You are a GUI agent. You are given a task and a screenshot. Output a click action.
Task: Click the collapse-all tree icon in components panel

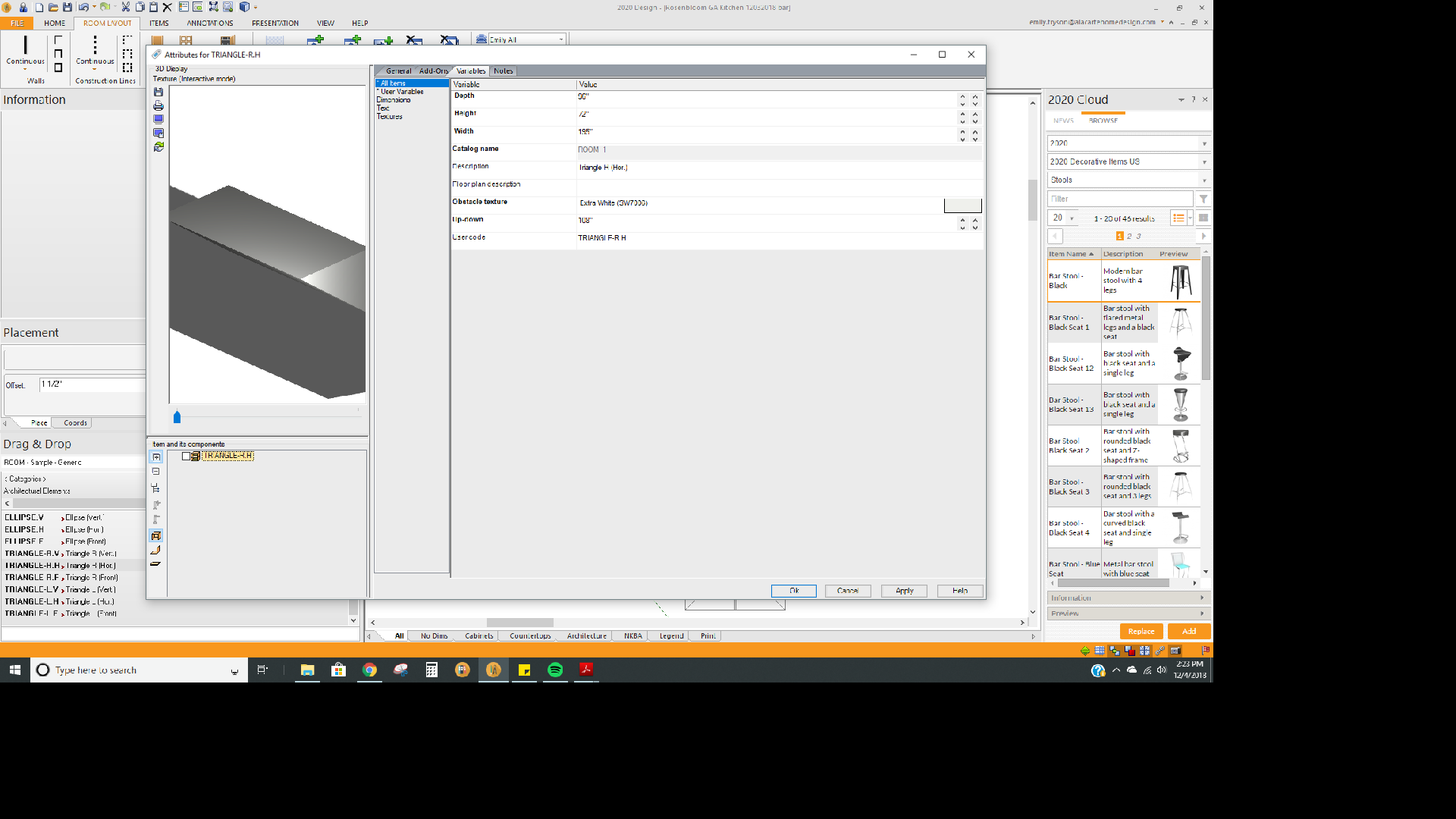coord(156,472)
